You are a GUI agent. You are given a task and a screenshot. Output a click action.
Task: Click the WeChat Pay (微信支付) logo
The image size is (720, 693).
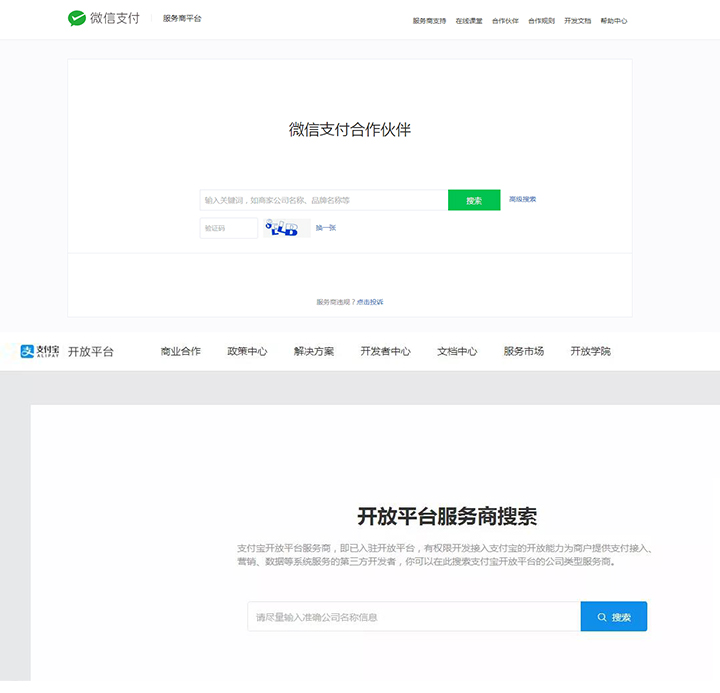pyautogui.click(x=104, y=18)
